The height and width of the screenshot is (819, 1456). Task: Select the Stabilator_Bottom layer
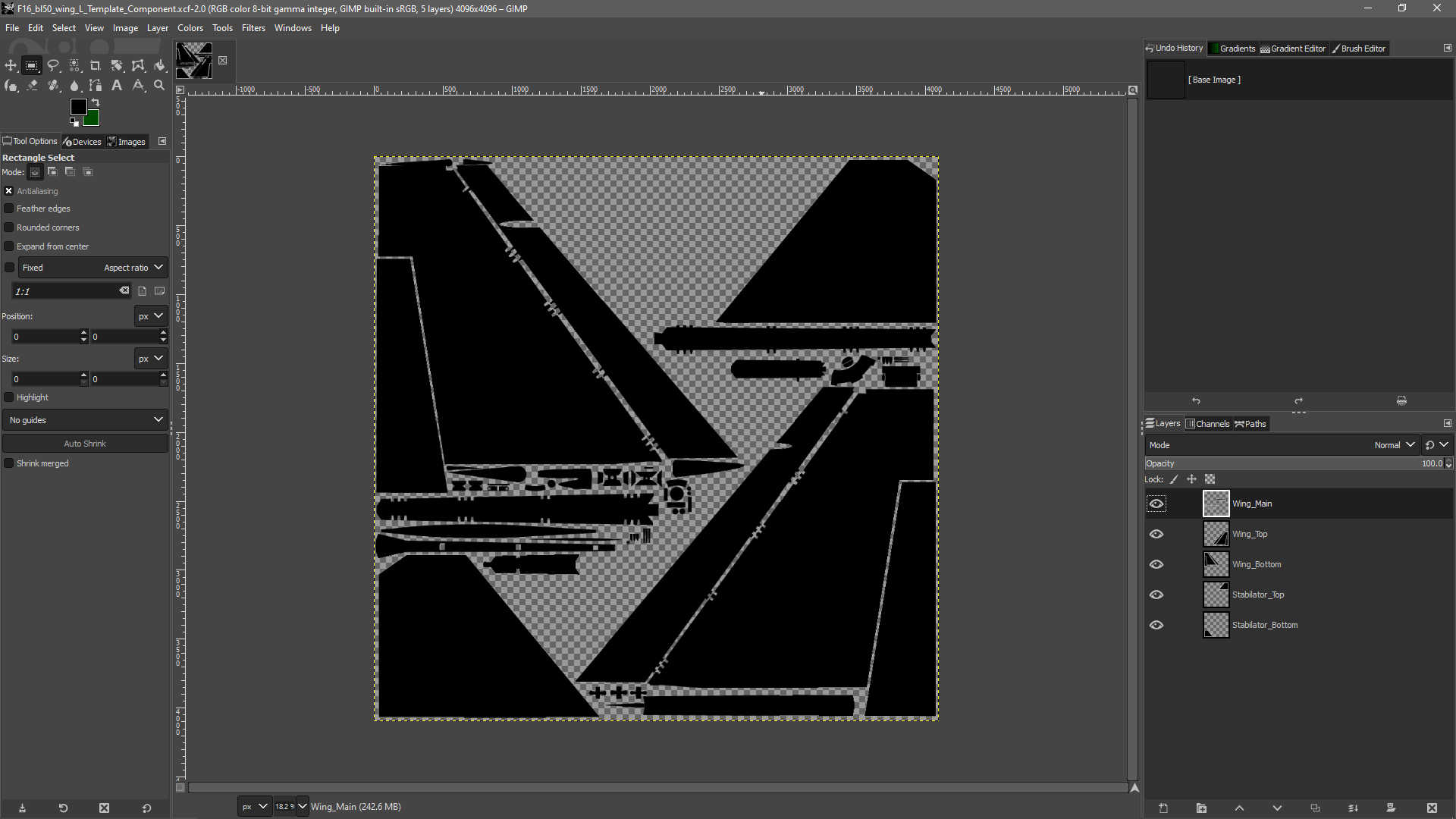tap(1264, 625)
